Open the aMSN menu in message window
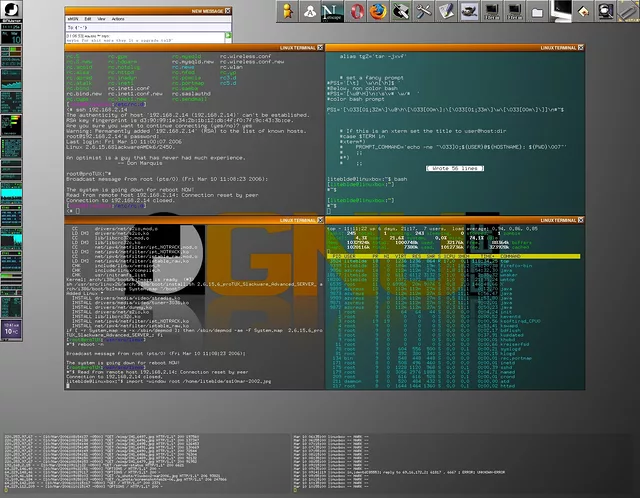The width and height of the screenshot is (640, 498). (72, 17)
